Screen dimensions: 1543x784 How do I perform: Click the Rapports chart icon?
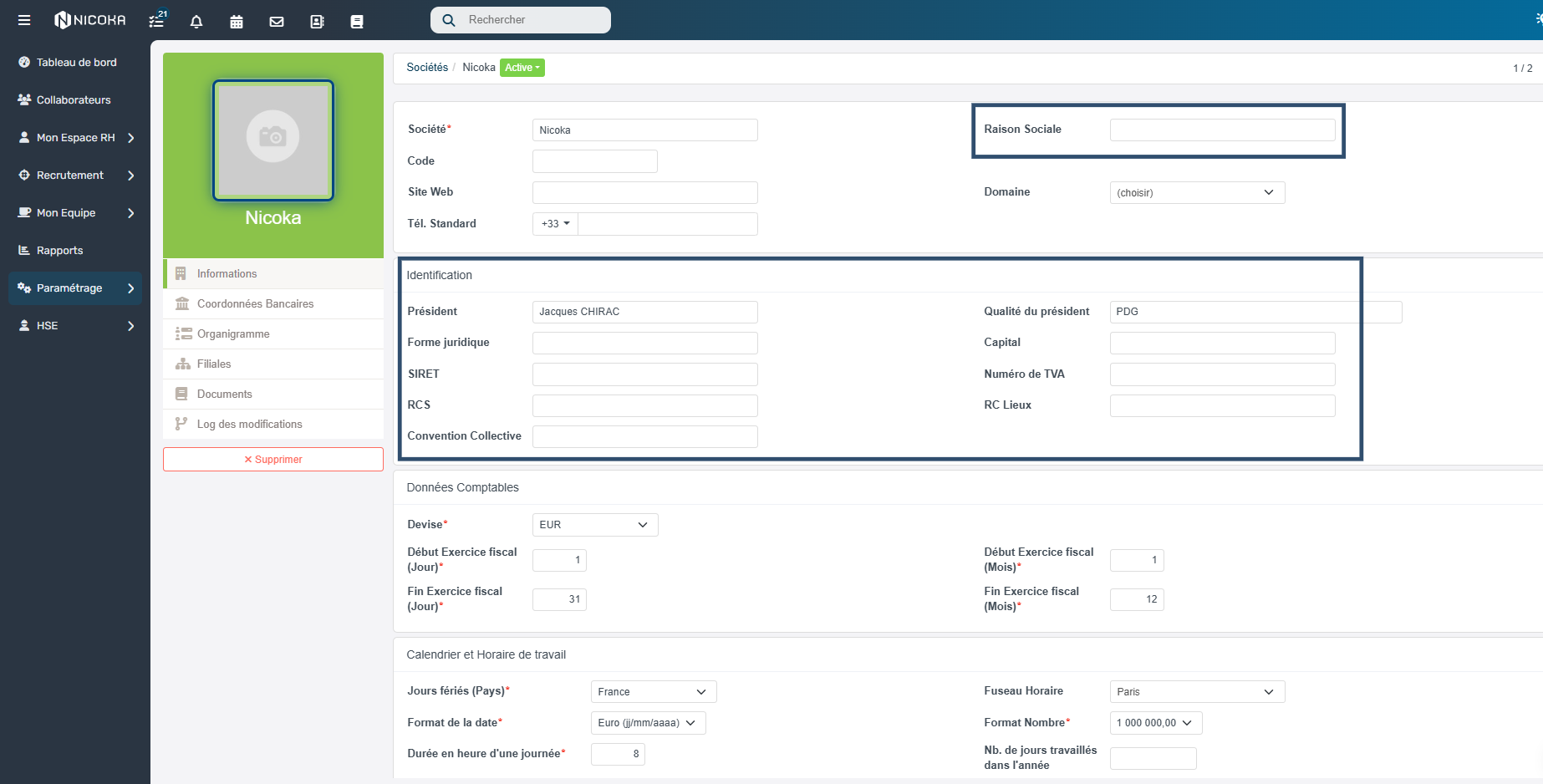24,250
